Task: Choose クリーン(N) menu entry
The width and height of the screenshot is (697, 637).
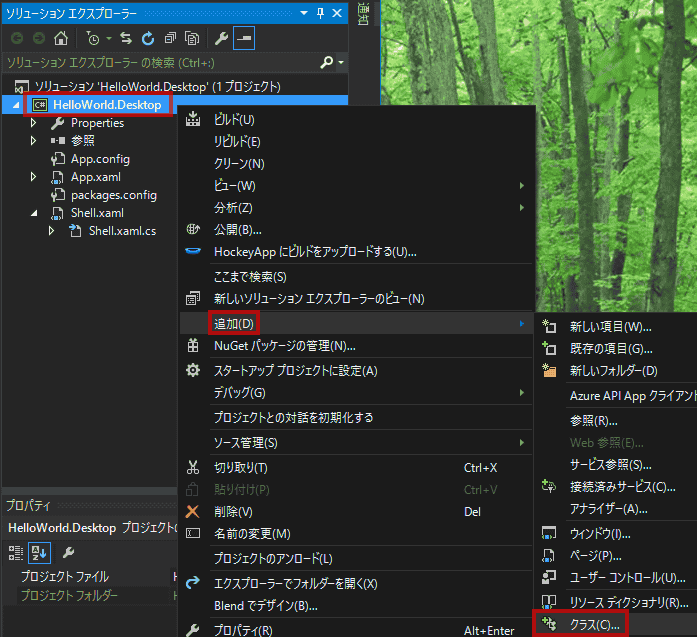Action: pos(356,164)
